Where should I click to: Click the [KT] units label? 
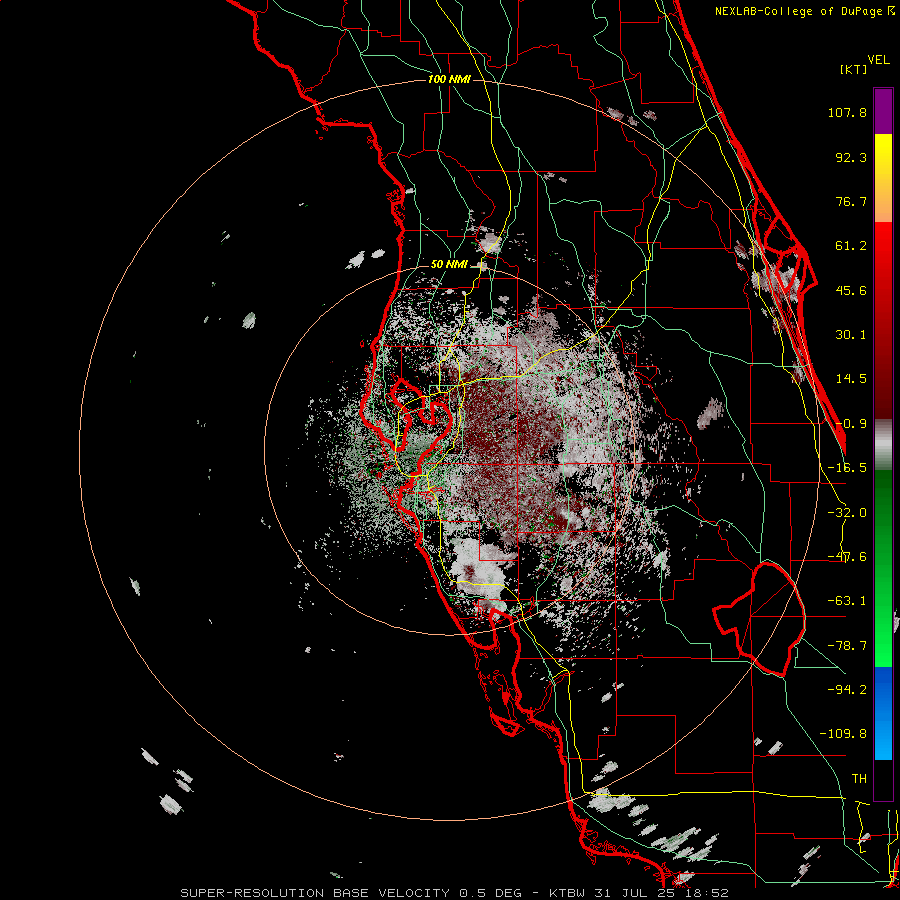(x=853, y=69)
